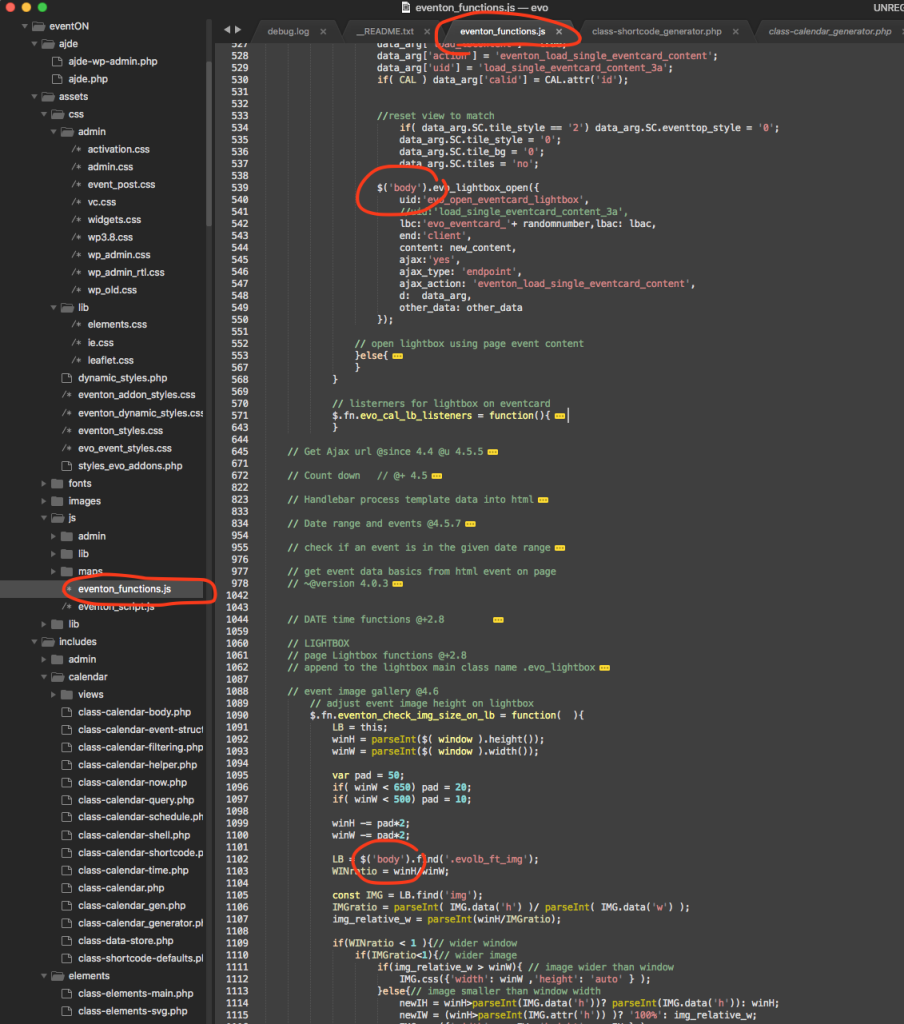This screenshot has height=1024, width=904.
Task: Unfold the check date range section marker
Action: coord(560,548)
